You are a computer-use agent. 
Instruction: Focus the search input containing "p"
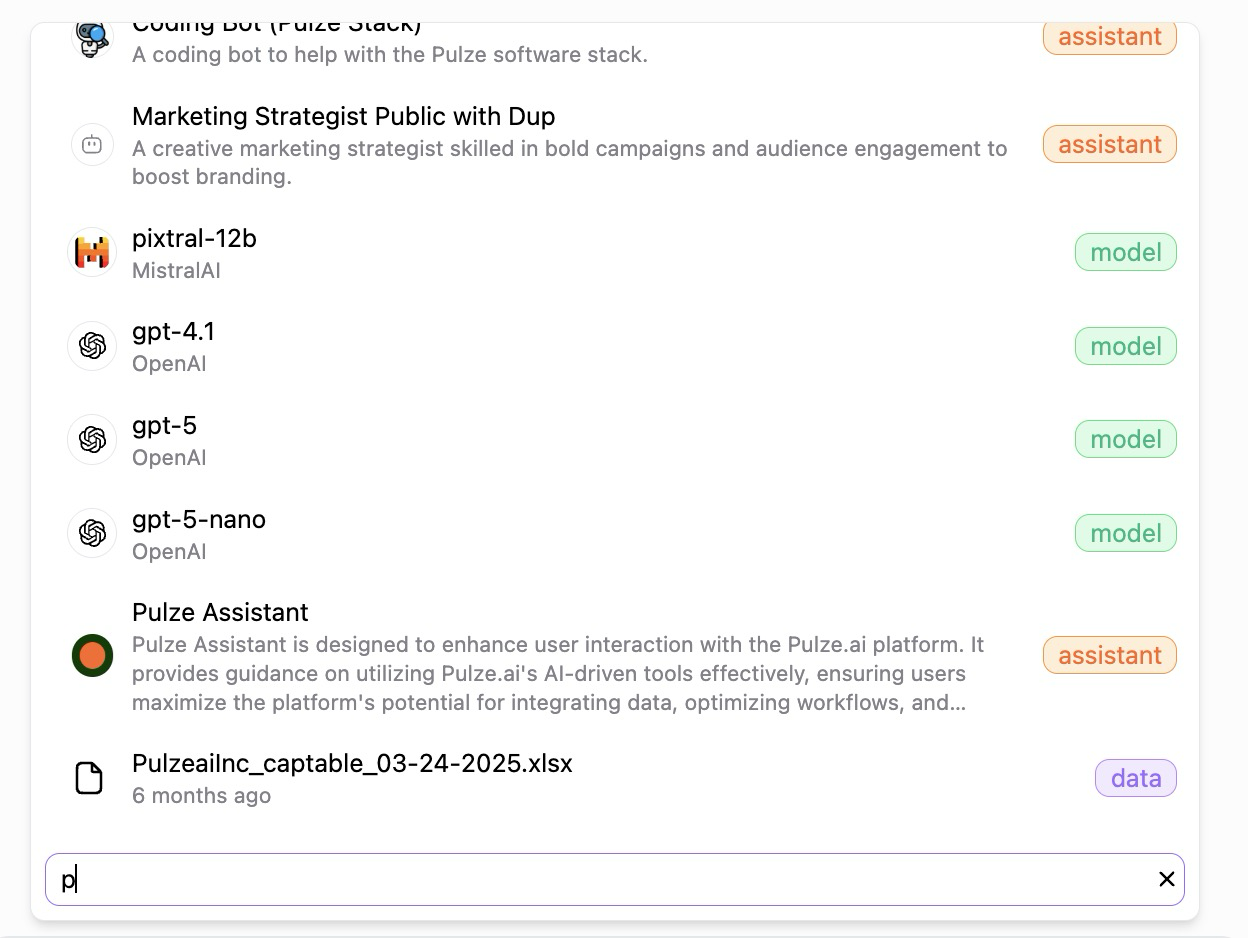(600, 879)
